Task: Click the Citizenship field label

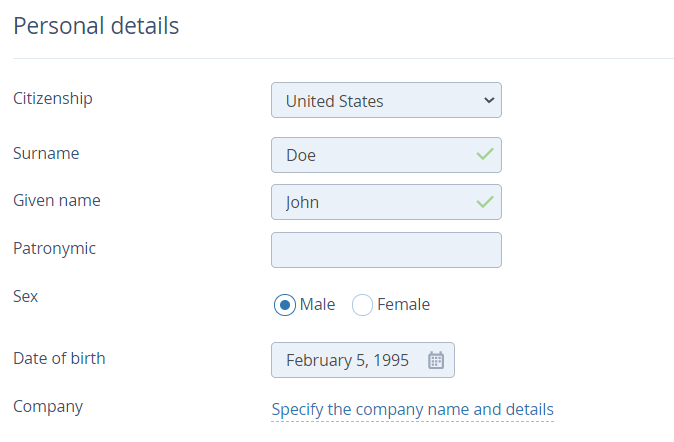Action: [53, 99]
